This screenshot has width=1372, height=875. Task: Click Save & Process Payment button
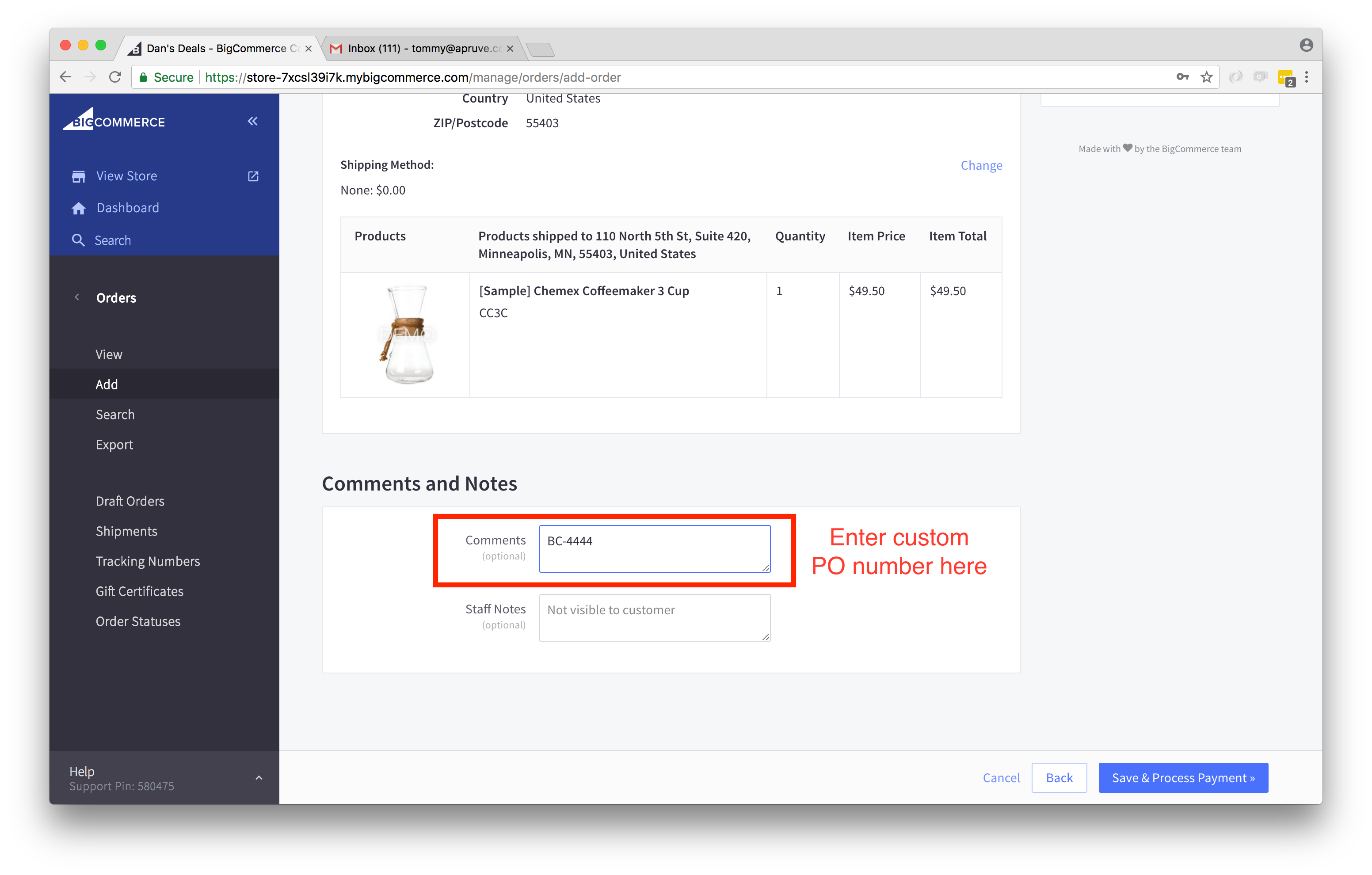pyautogui.click(x=1183, y=778)
